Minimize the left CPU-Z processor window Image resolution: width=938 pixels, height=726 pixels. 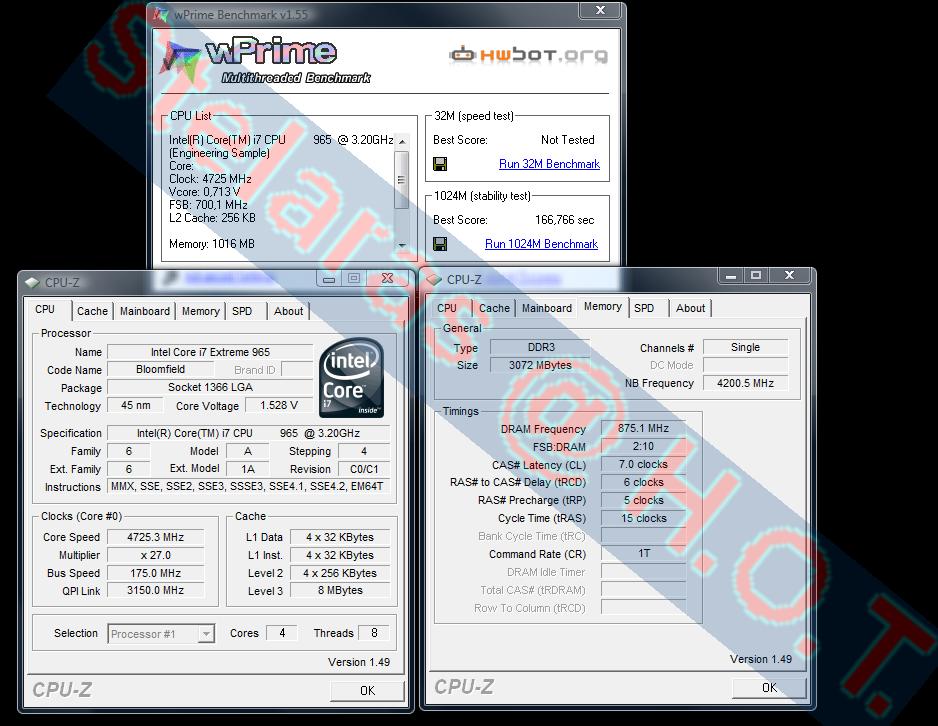coord(328,278)
